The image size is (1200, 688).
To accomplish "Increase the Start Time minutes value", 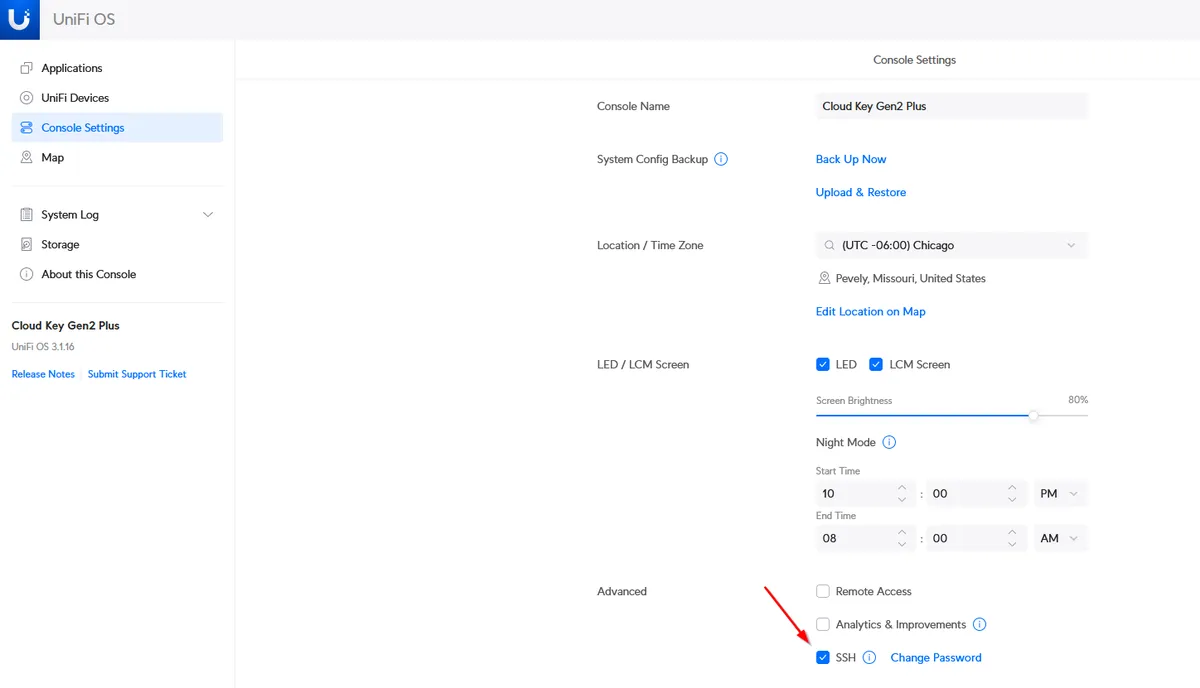I will (1012, 487).
